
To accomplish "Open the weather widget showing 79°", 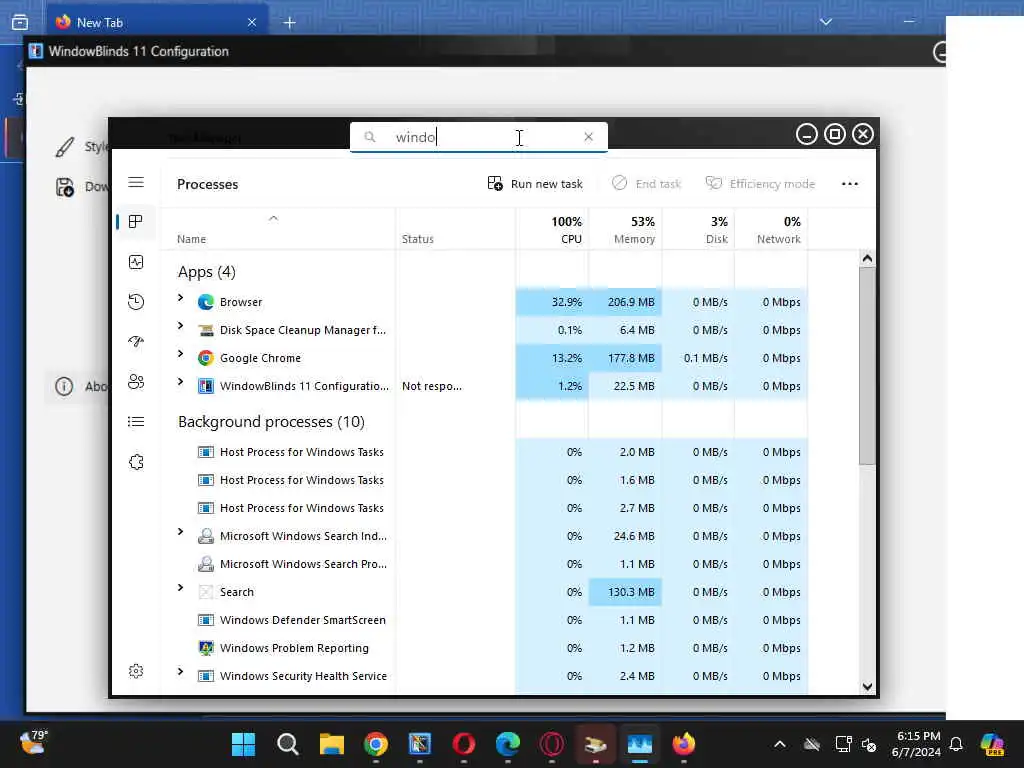I will pyautogui.click(x=33, y=743).
